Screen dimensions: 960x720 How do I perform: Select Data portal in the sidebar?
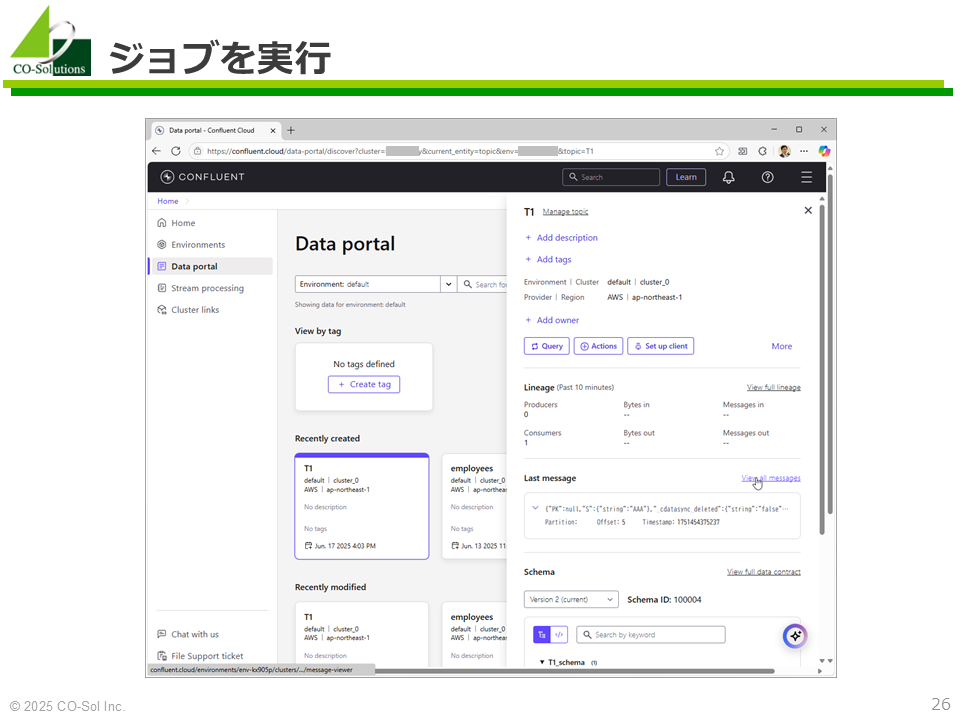click(211, 266)
